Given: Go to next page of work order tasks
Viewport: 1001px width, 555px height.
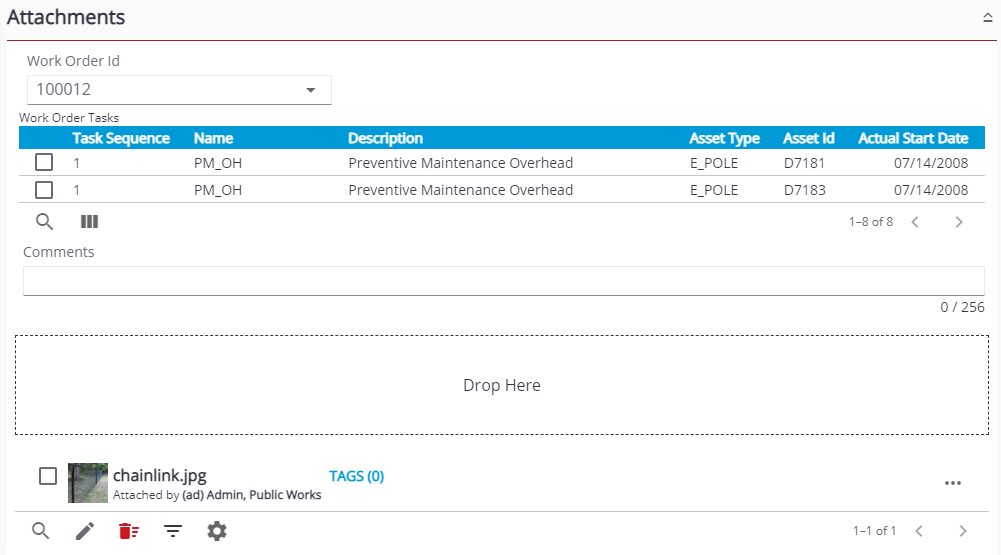Looking at the screenshot, I should (x=958, y=222).
